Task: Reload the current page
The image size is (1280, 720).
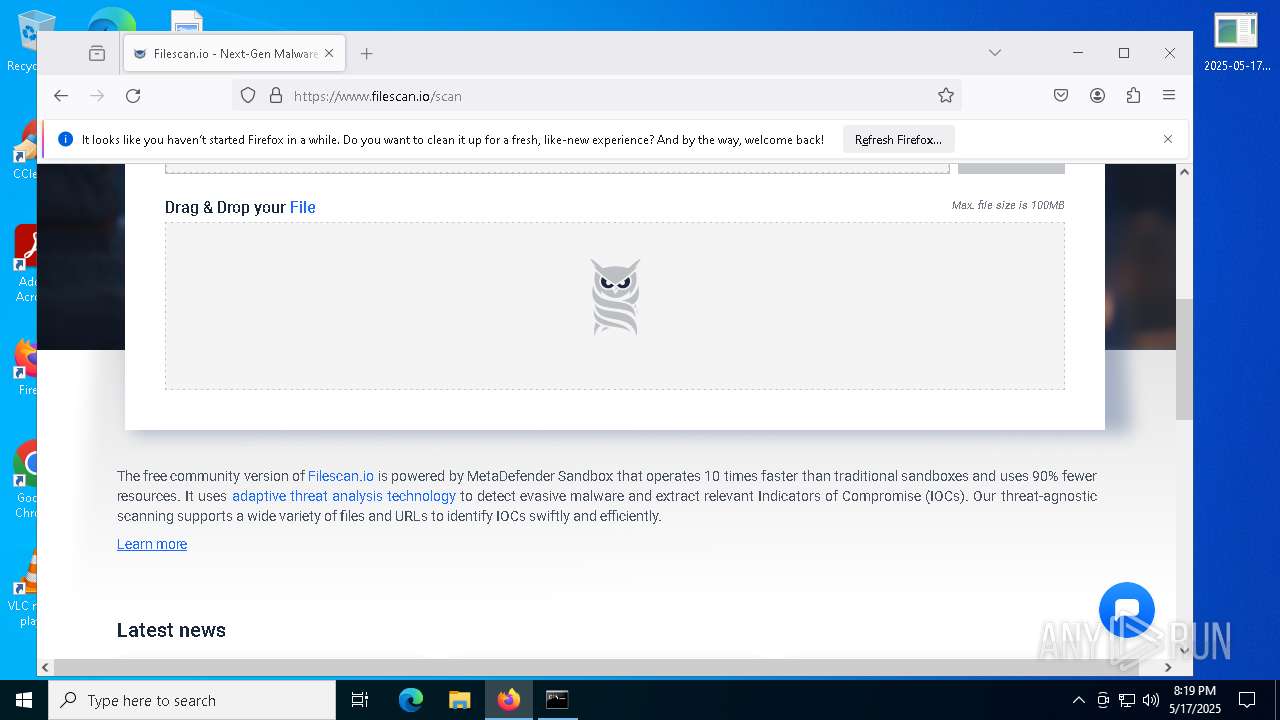Action: [x=133, y=96]
